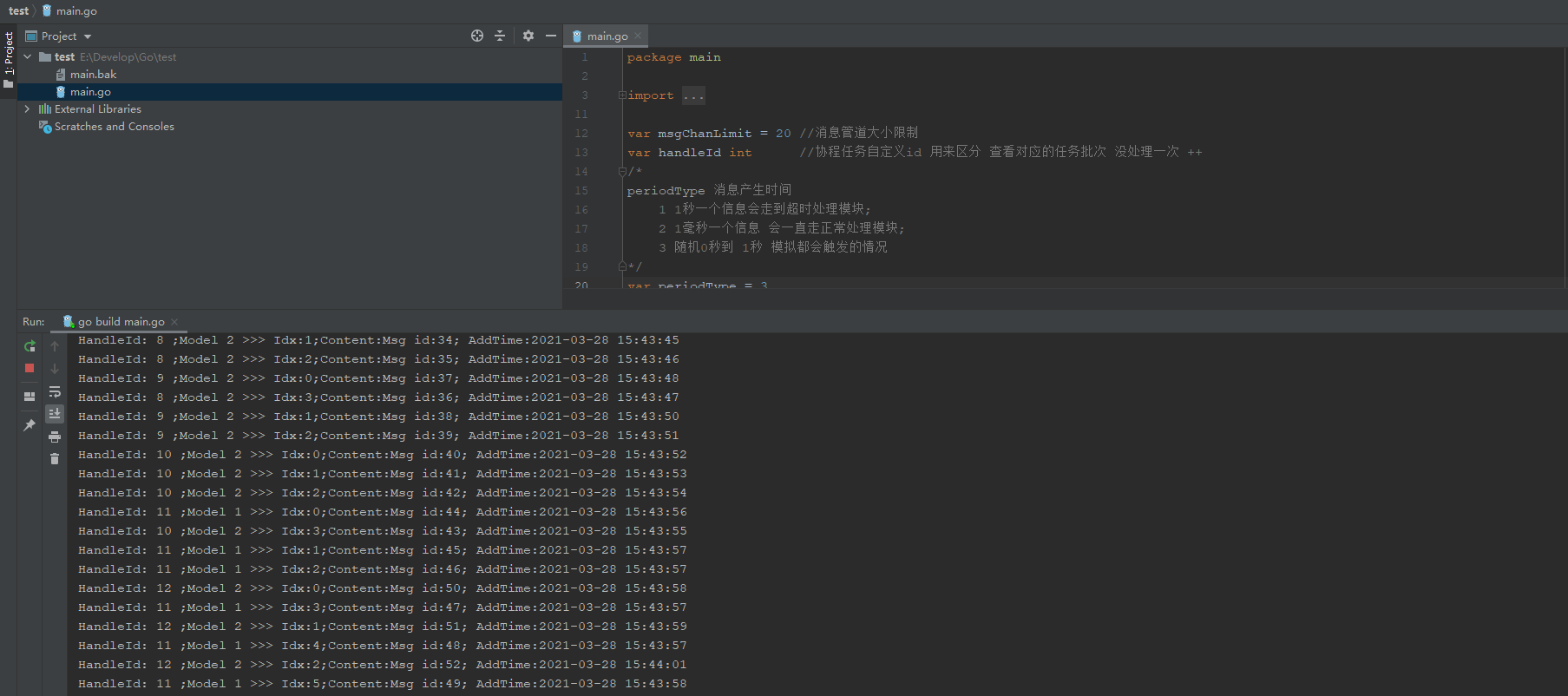Rerun the go build main.go configuration
Viewport: 1568px width, 696px height.
[30, 346]
